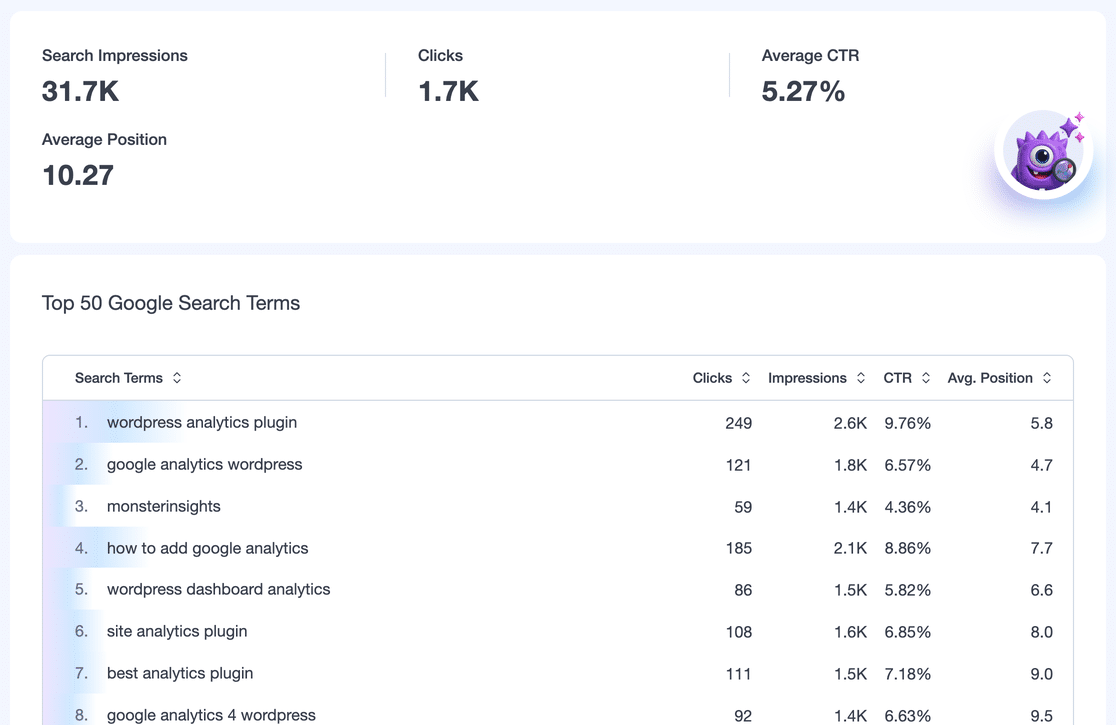Click the 59 clicks cell for monsterinsights
This screenshot has height=725, width=1116.
(x=743, y=507)
